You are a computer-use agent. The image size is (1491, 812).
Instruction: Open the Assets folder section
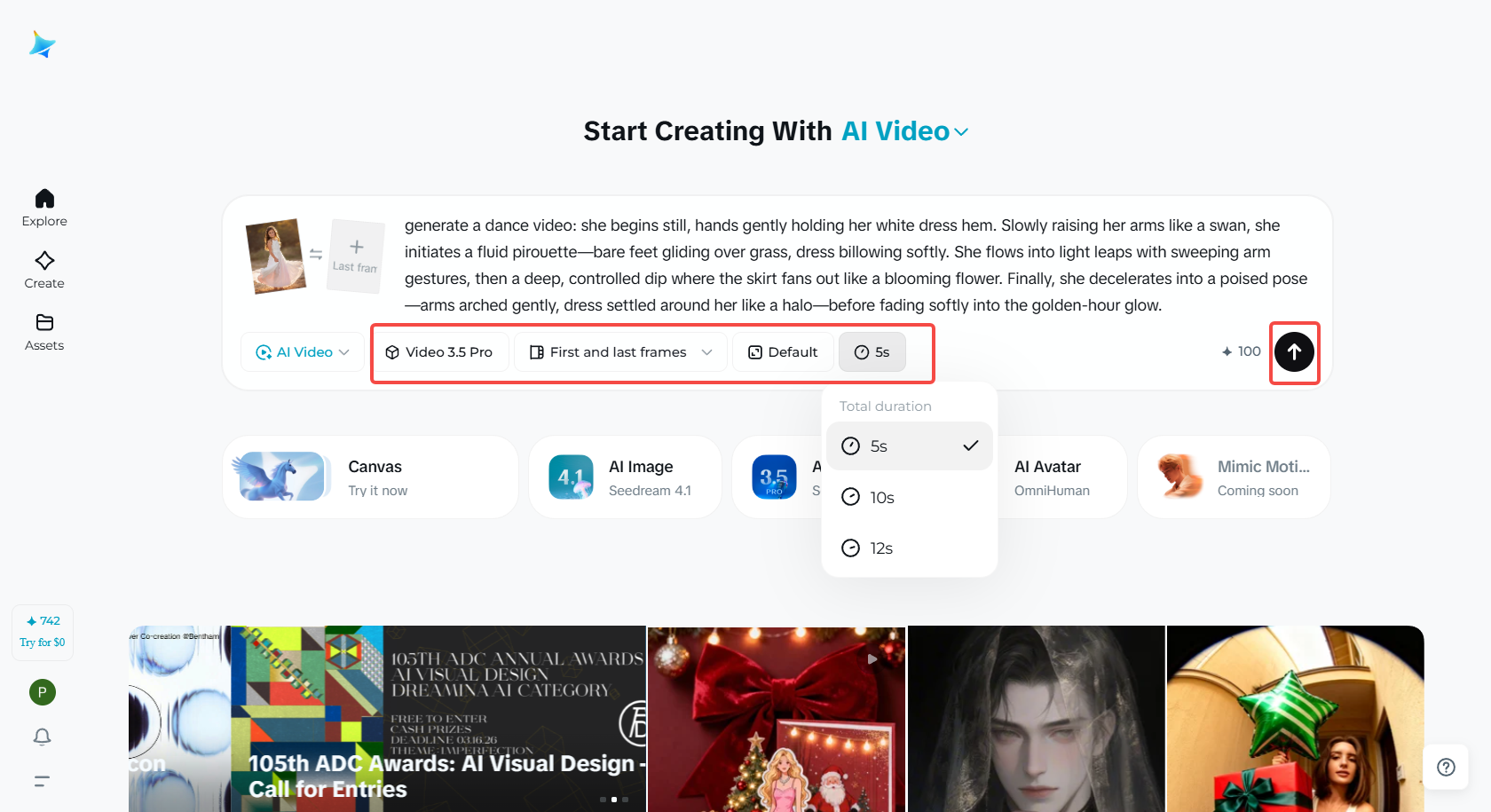click(x=44, y=332)
